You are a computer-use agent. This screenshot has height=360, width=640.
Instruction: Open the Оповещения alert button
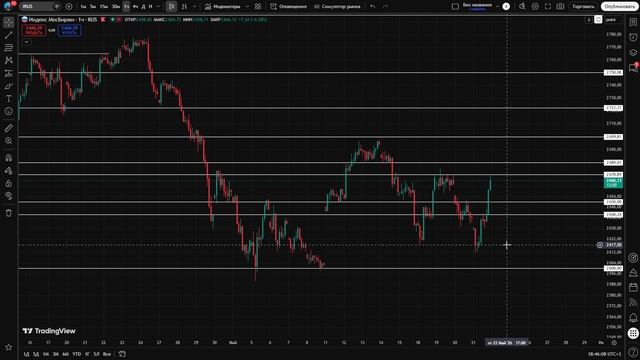289,7
